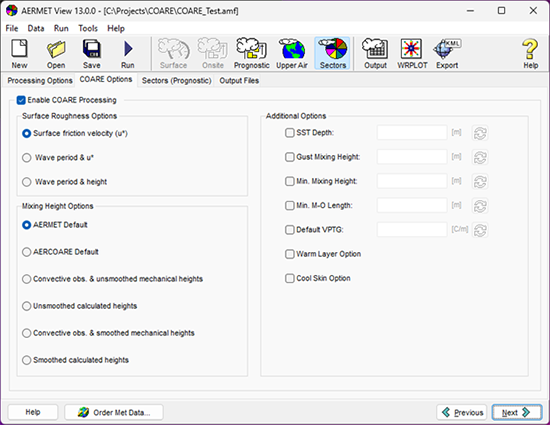
Task: Go back with the Previous button
Action: click(x=462, y=412)
